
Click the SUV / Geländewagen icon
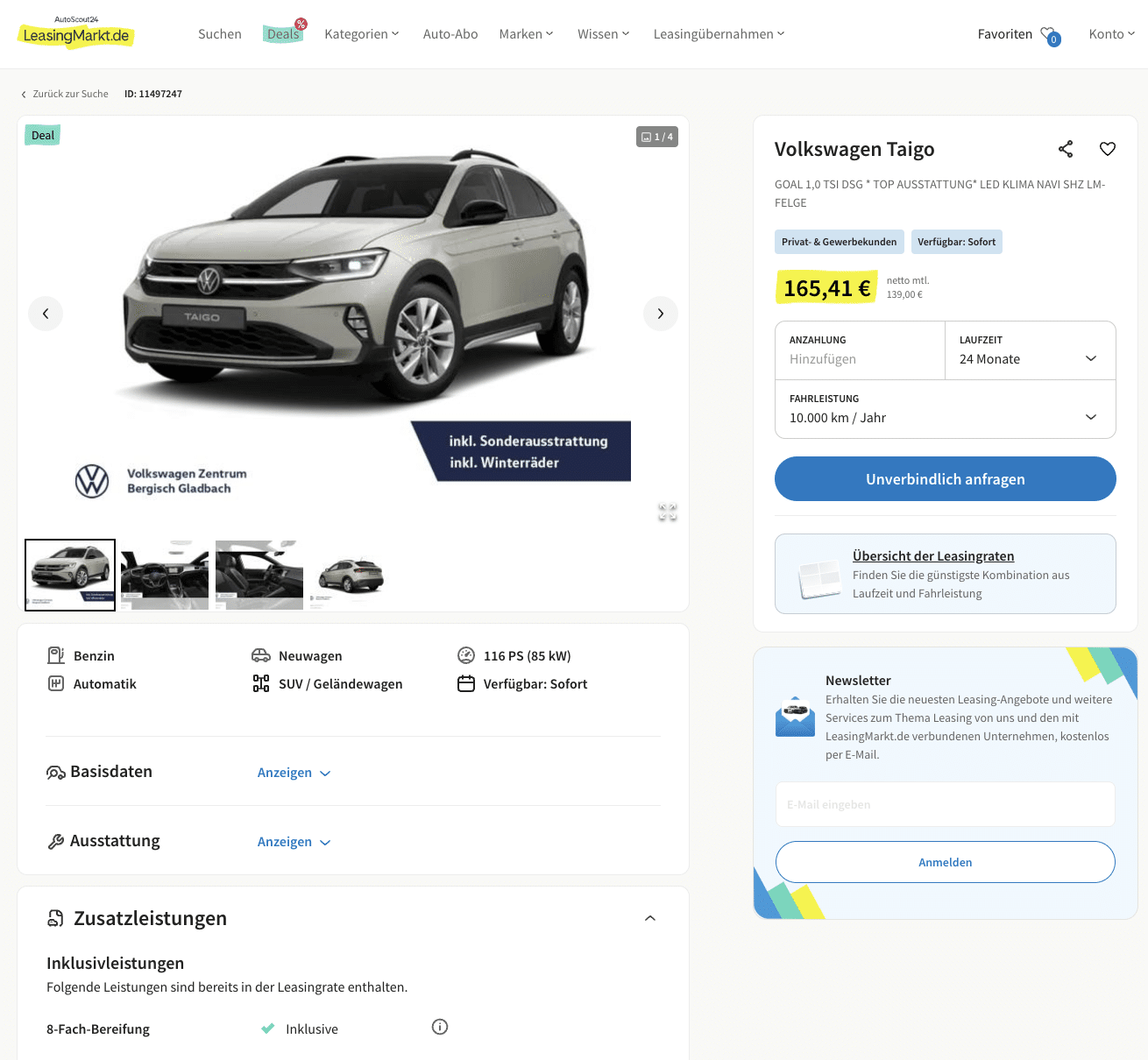click(261, 683)
